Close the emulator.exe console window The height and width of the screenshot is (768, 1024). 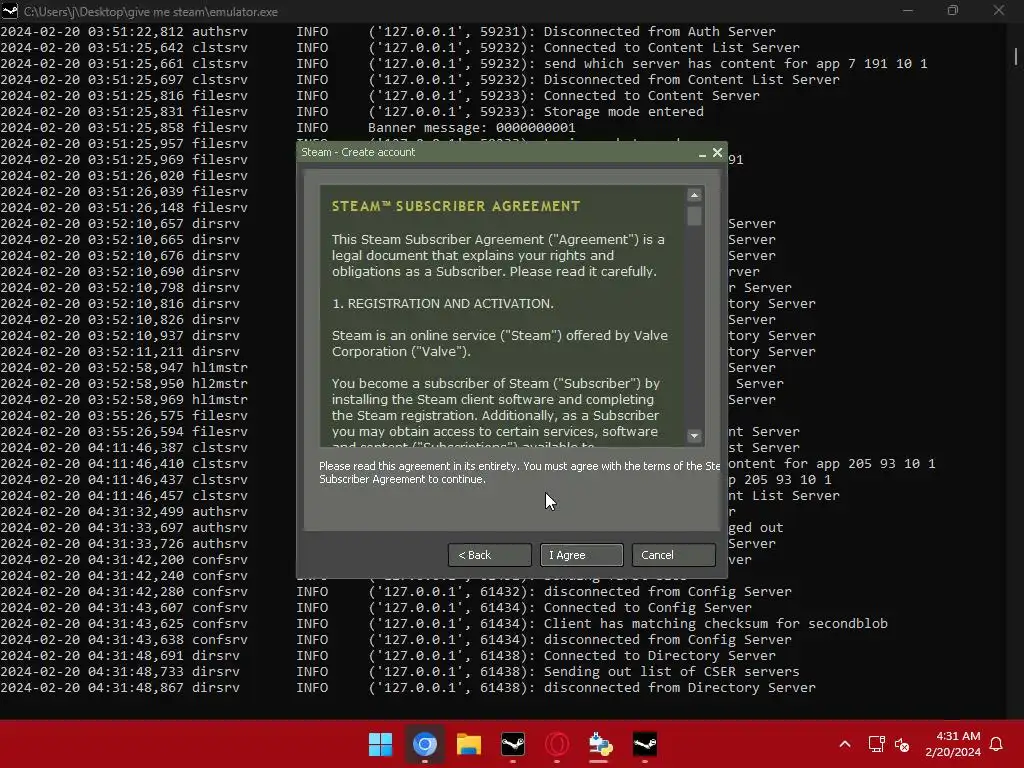[x=999, y=10]
